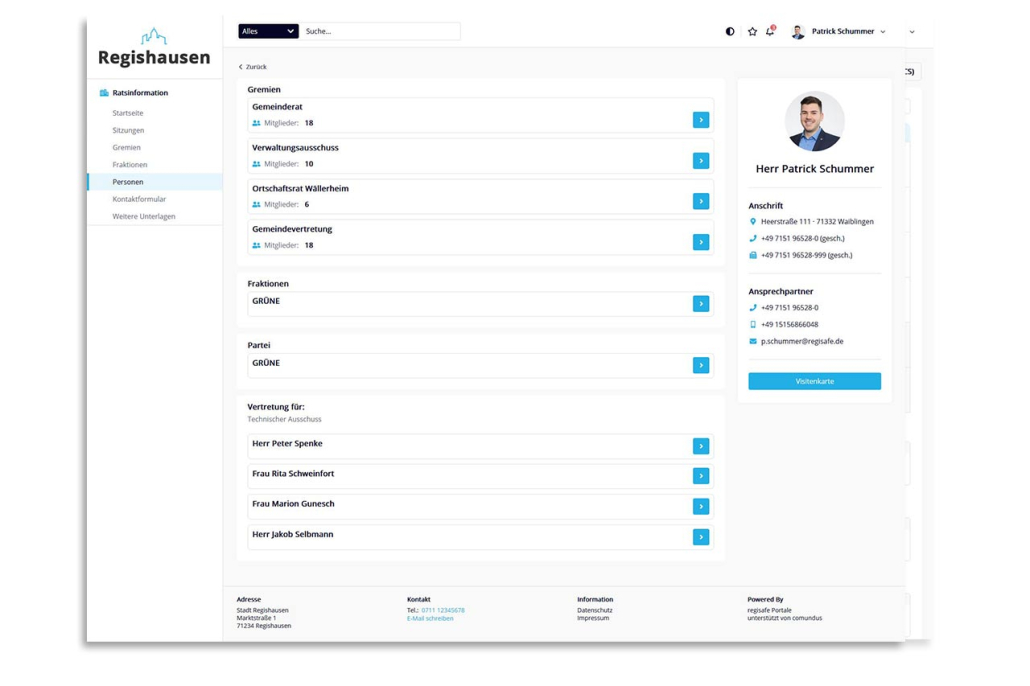Open Gemeindevertretung via its arrow chevron

click(x=701, y=241)
